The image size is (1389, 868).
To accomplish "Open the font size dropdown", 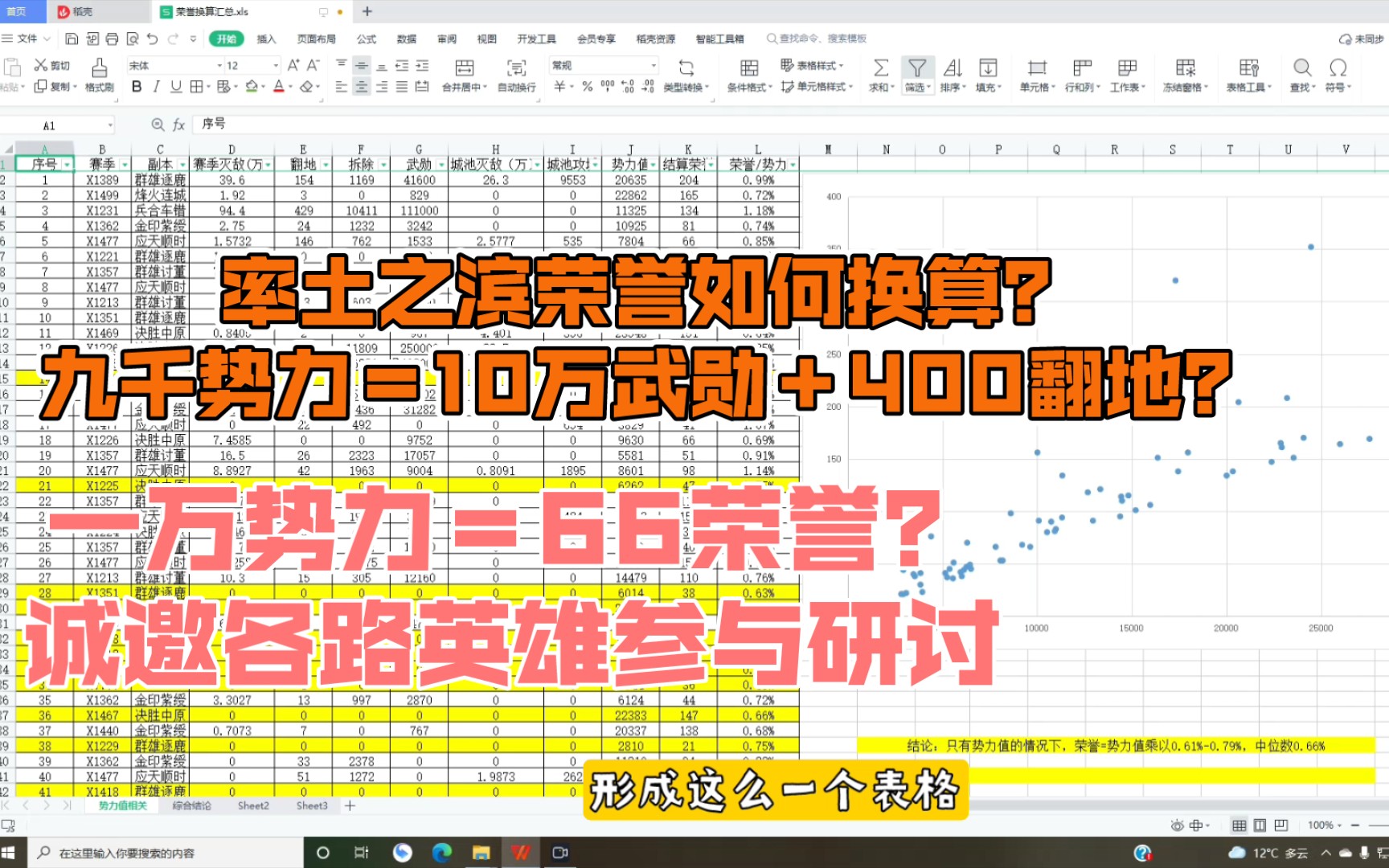I will click(x=276, y=66).
